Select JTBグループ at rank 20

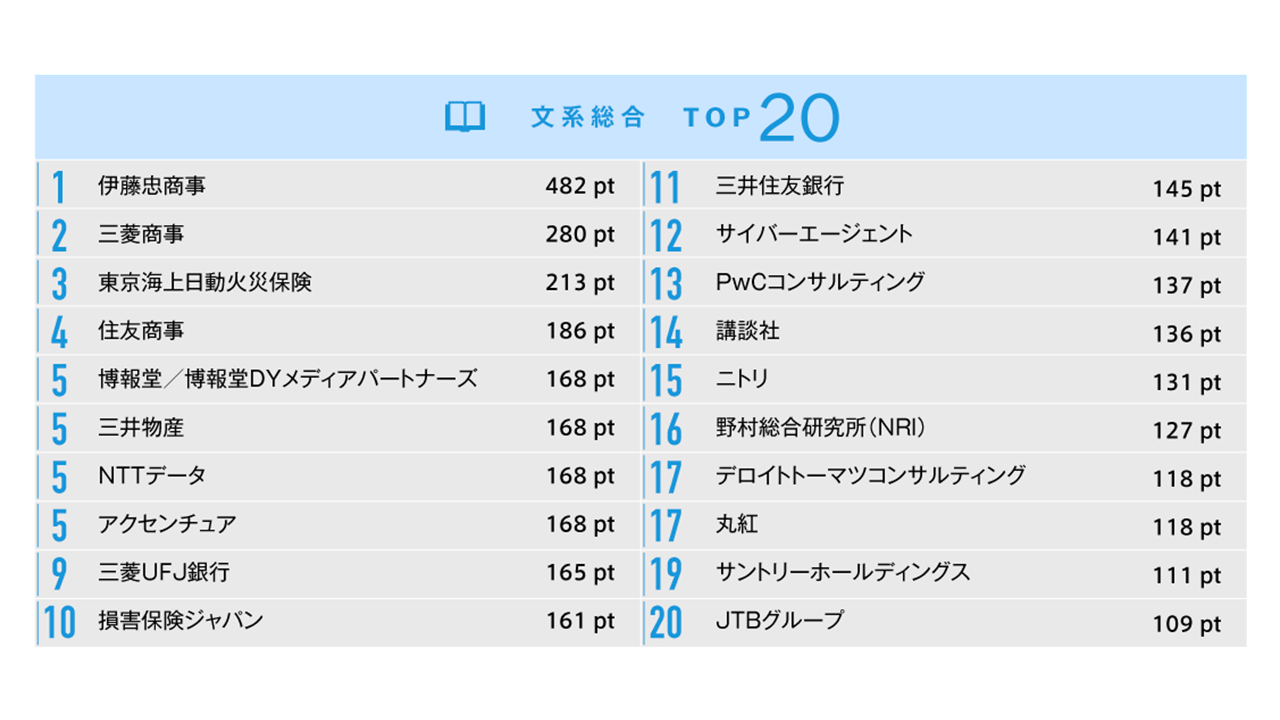pos(780,621)
